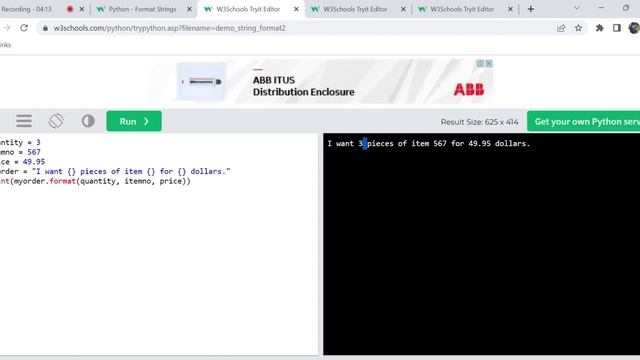Close the active W3Schools Tryit Editor tab
The width and height of the screenshot is (640, 360).
pyautogui.click(x=296, y=9)
